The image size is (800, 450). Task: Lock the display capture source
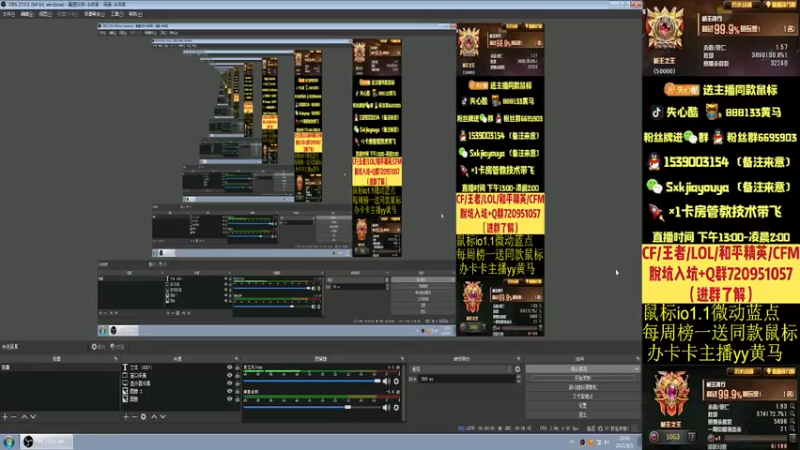point(237,383)
